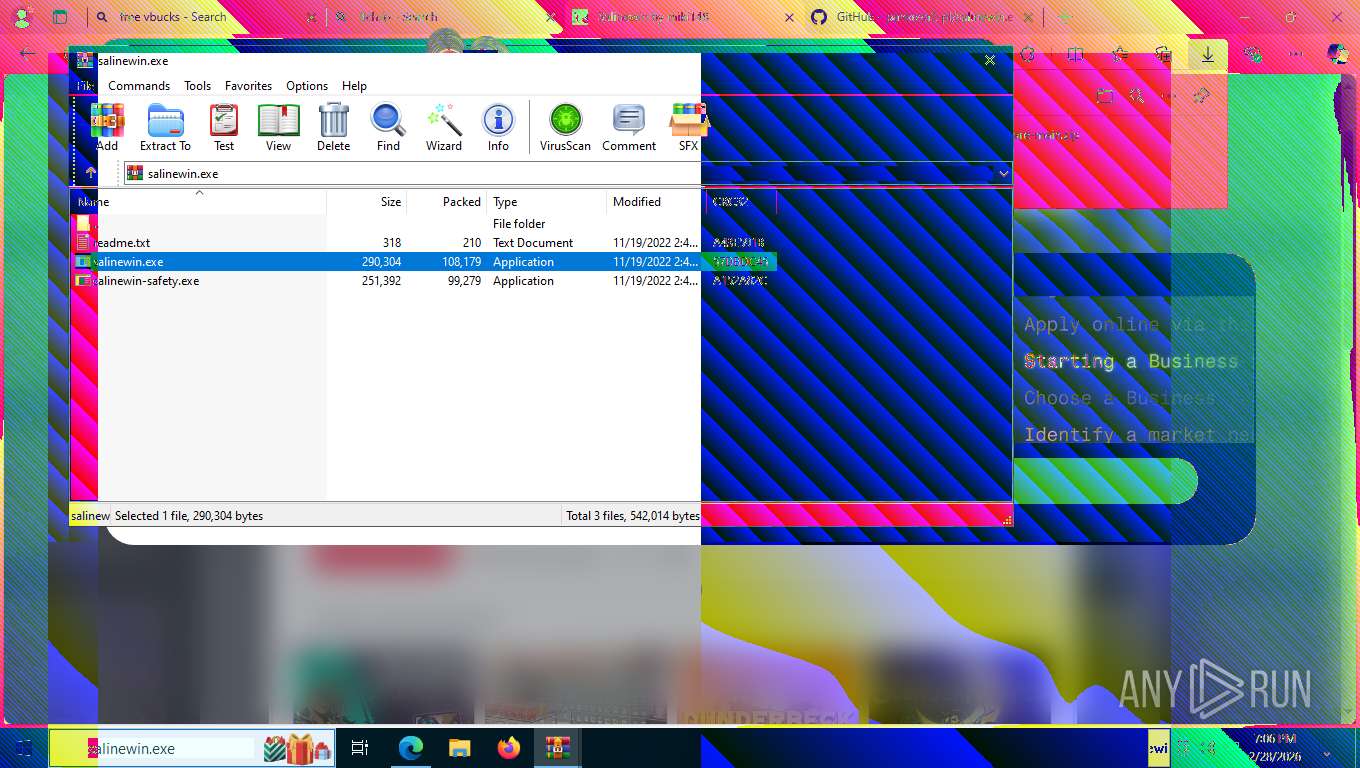The height and width of the screenshot is (768, 1360).
Task: Open the new browser tab plus button
Action: click(x=1063, y=17)
